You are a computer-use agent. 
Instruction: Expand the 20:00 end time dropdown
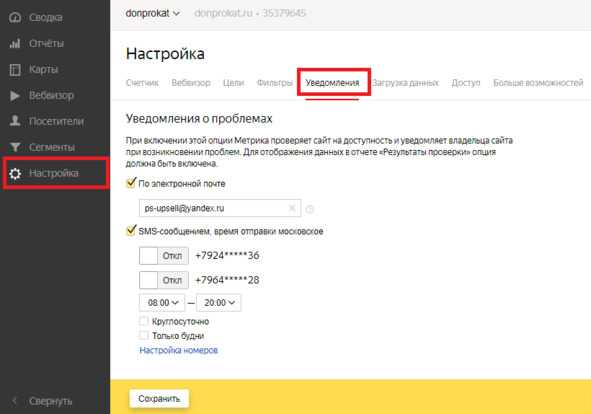point(219,303)
